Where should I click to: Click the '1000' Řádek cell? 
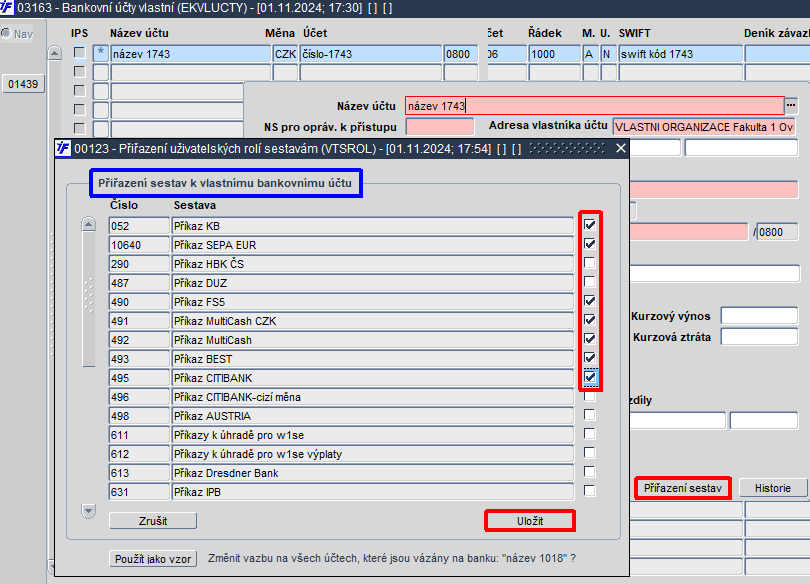[x=554, y=54]
